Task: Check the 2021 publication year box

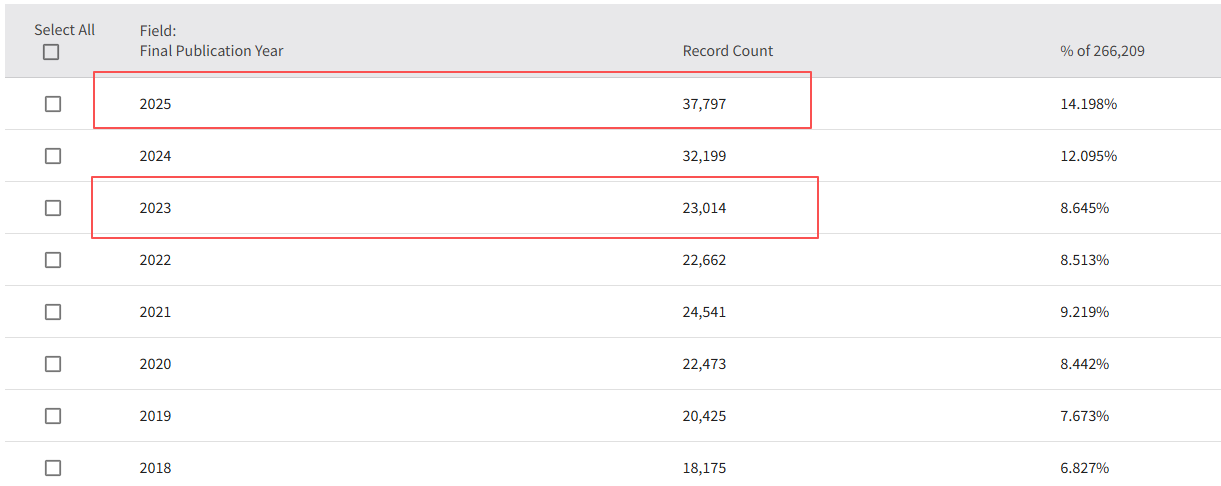Action: point(53,312)
